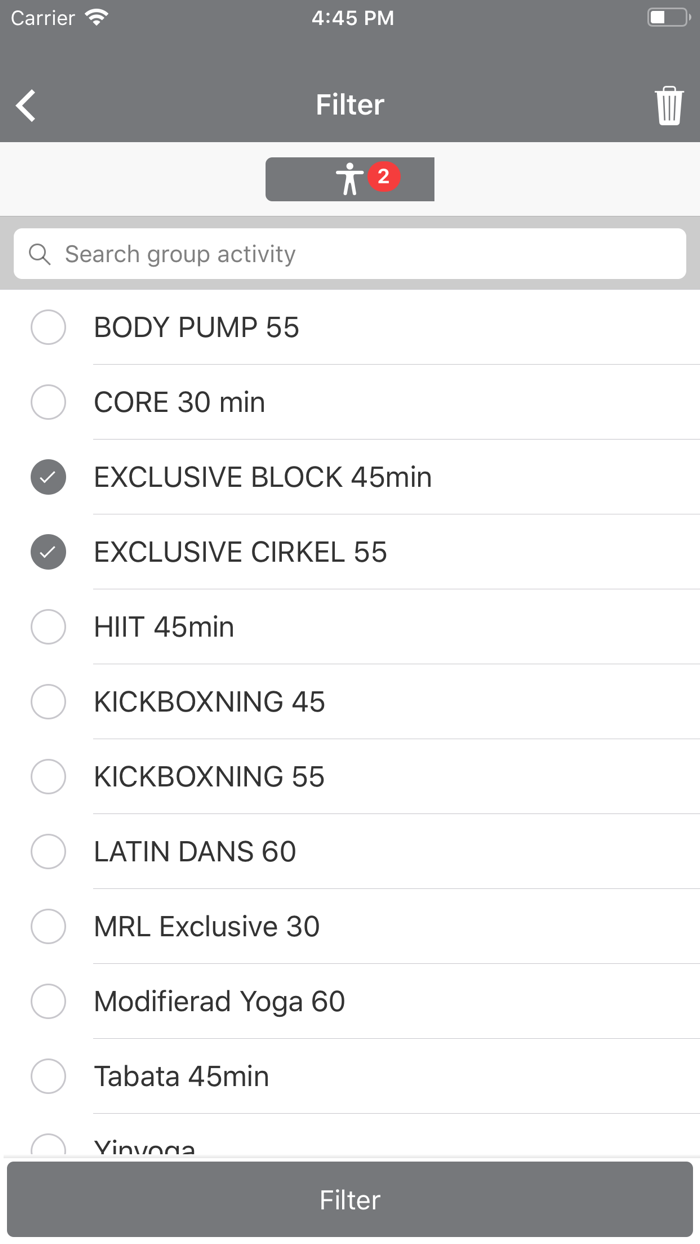Select Tabata 45min
This screenshot has width=700, height=1244.
(x=48, y=1076)
